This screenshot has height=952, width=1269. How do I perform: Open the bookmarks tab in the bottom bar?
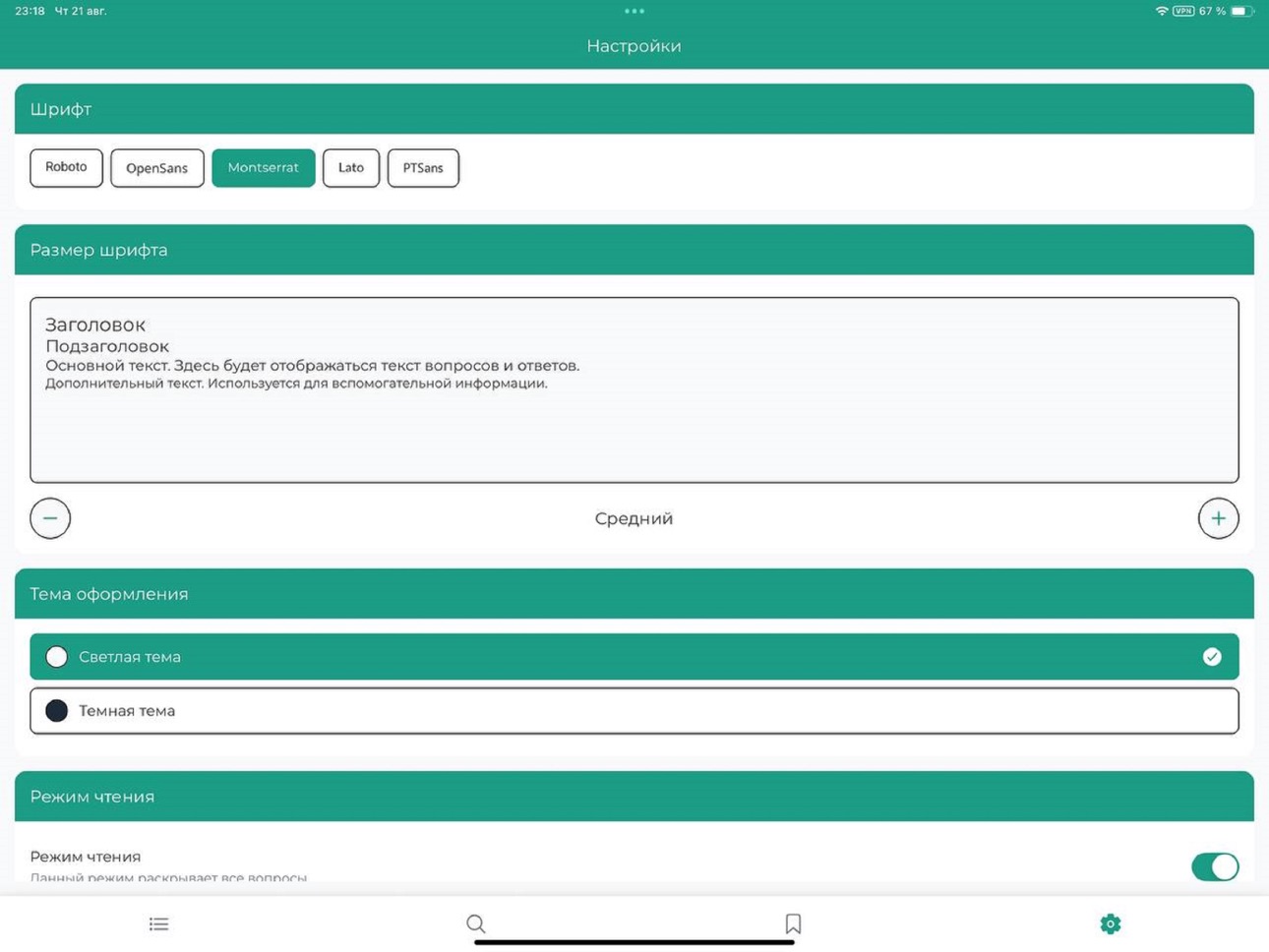(793, 923)
